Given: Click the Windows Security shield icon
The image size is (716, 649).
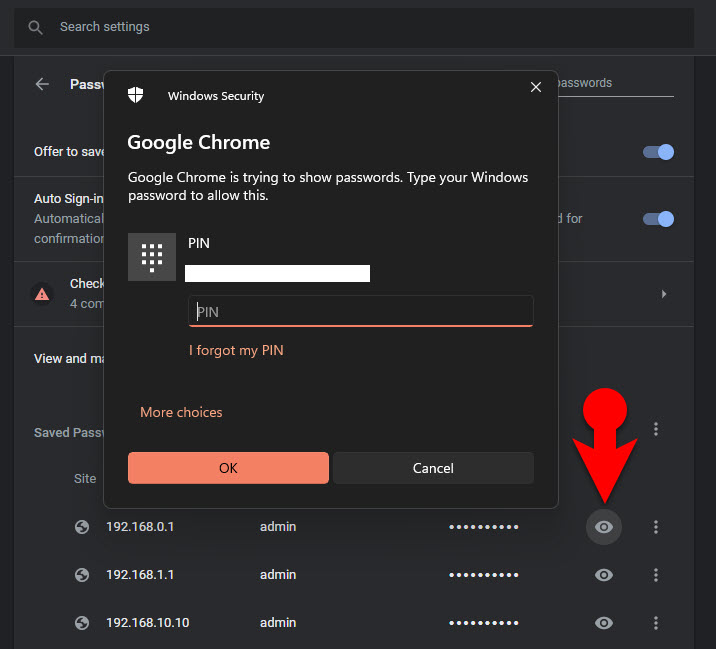Looking at the screenshot, I should point(135,95).
